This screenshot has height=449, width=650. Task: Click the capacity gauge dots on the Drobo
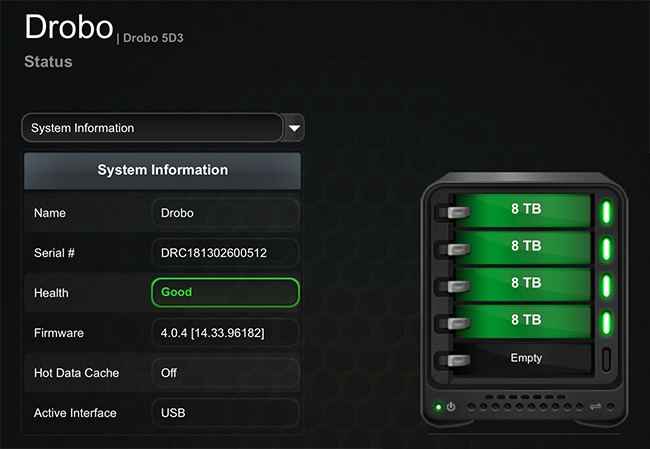tap(525, 407)
